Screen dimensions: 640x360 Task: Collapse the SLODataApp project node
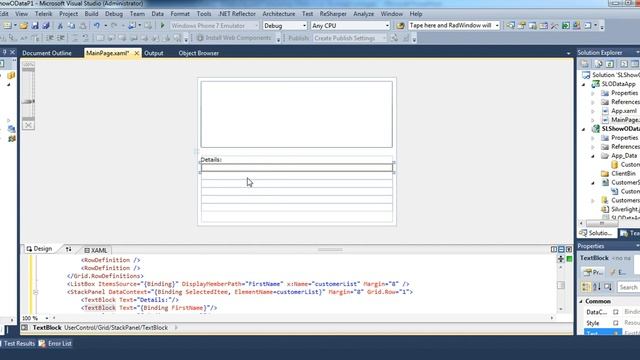583,84
